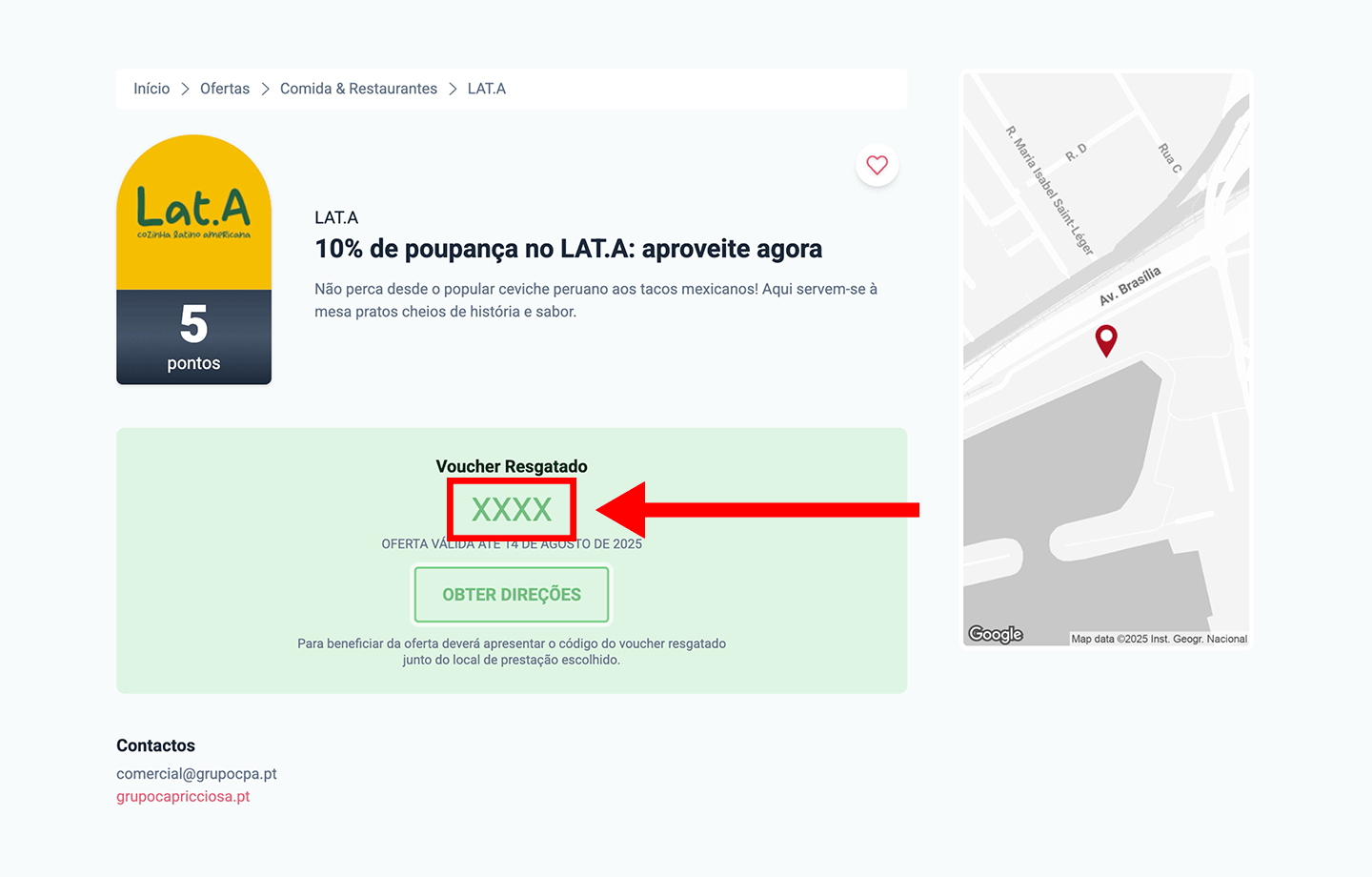The width and height of the screenshot is (1372, 877).
Task: Return to Início via breadcrumb
Action: point(151,88)
